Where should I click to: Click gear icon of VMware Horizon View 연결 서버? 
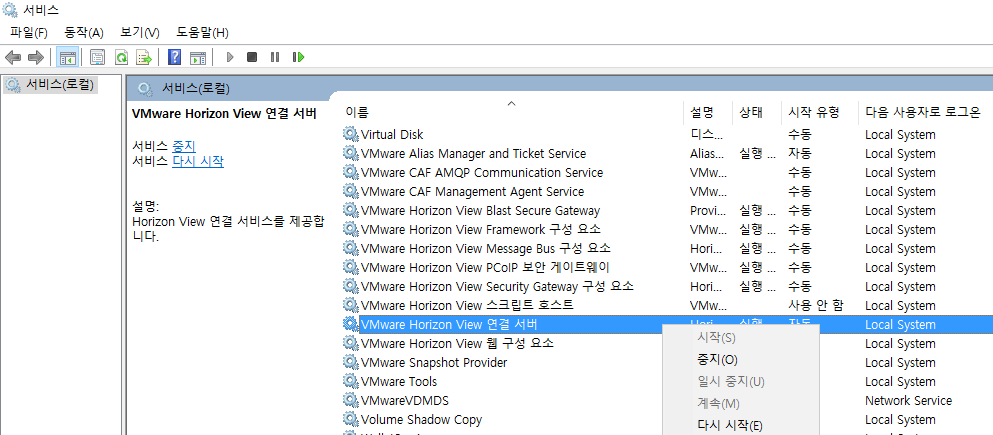[350, 324]
